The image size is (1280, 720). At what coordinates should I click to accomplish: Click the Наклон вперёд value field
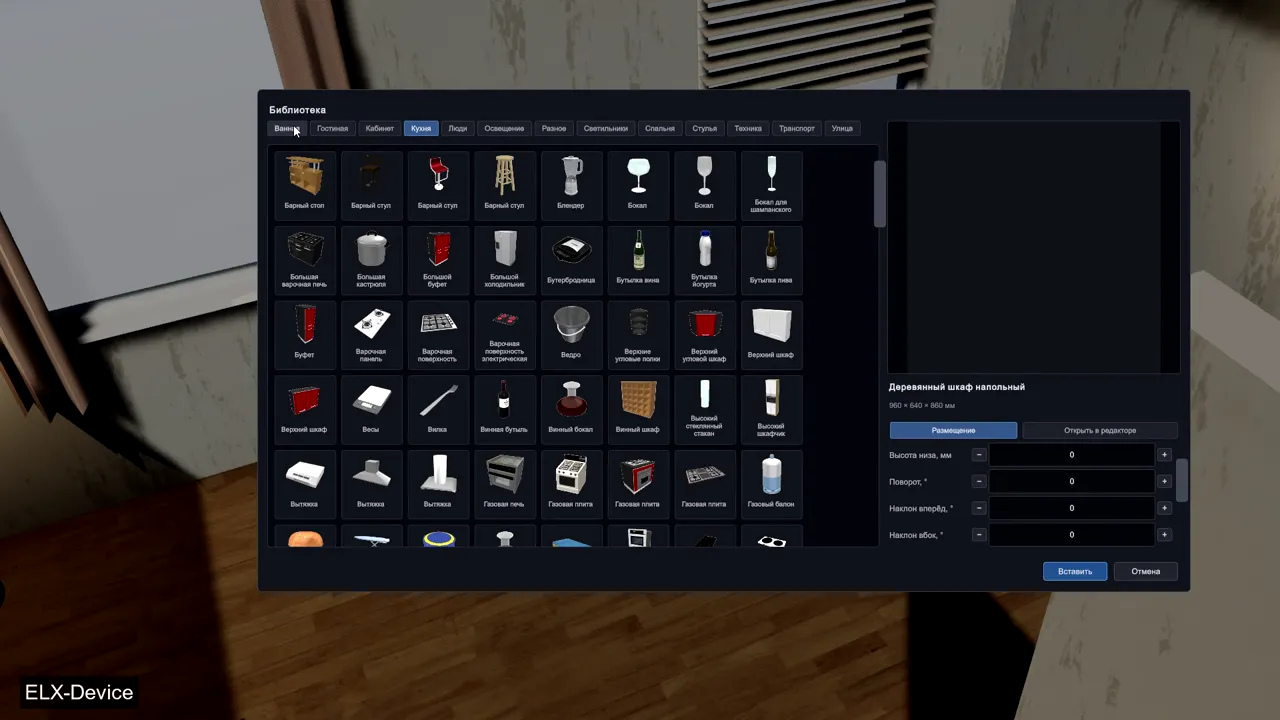pyautogui.click(x=1072, y=508)
